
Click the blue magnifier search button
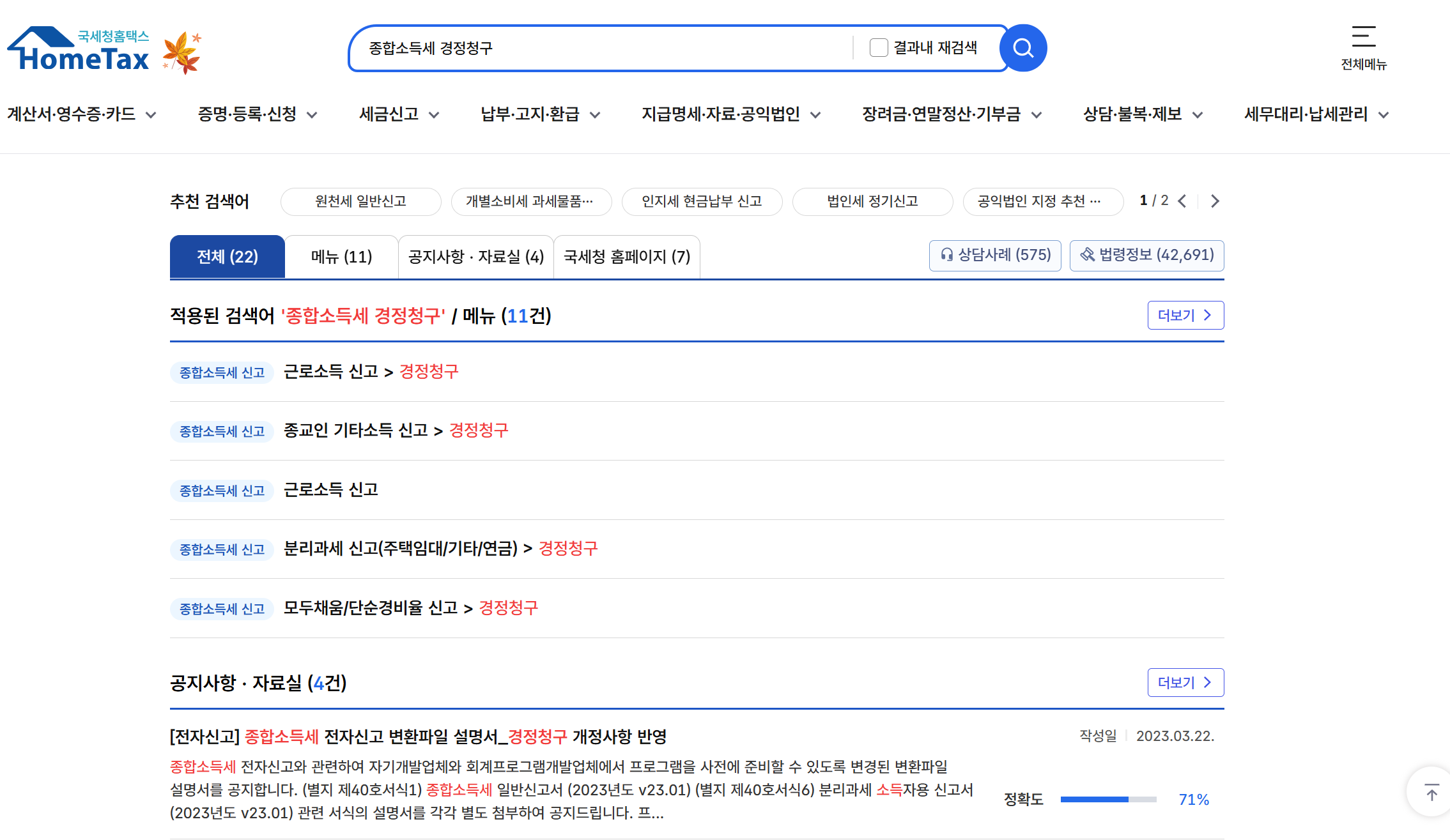coord(1023,48)
